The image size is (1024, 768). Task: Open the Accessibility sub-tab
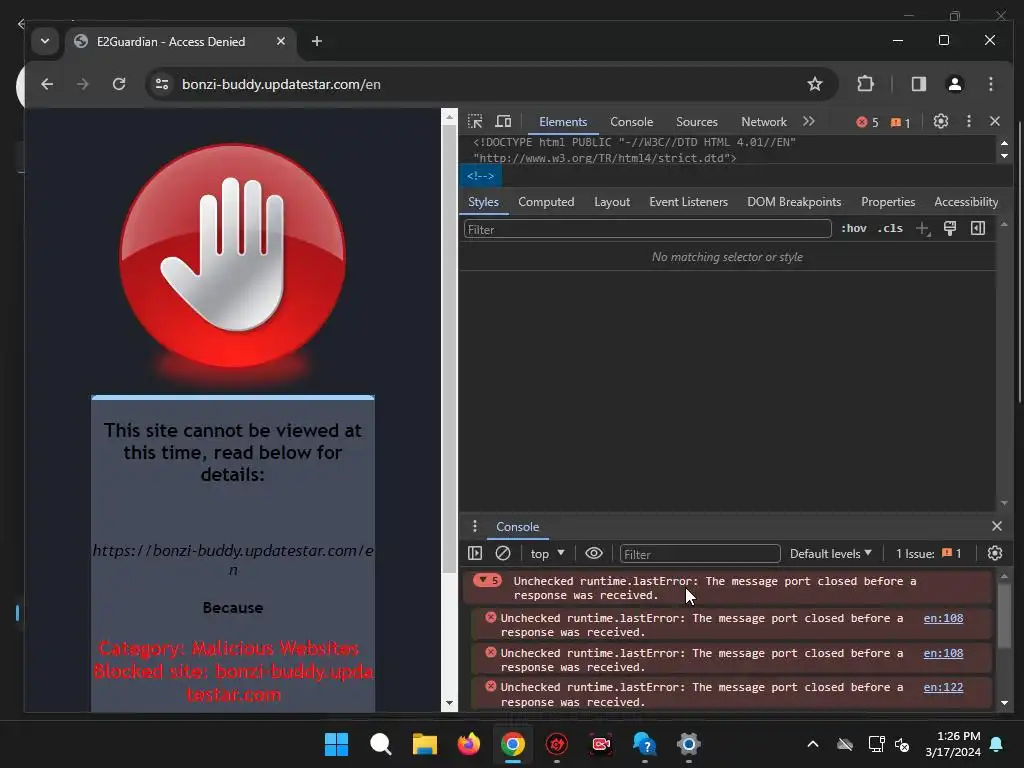(x=966, y=202)
